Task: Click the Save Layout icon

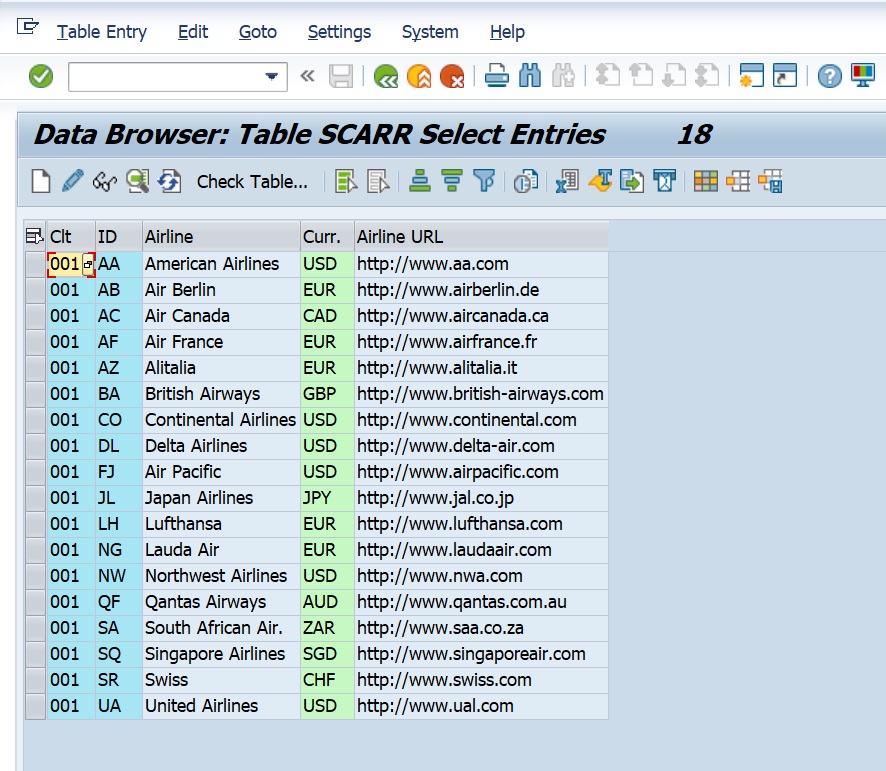Action: [771, 181]
